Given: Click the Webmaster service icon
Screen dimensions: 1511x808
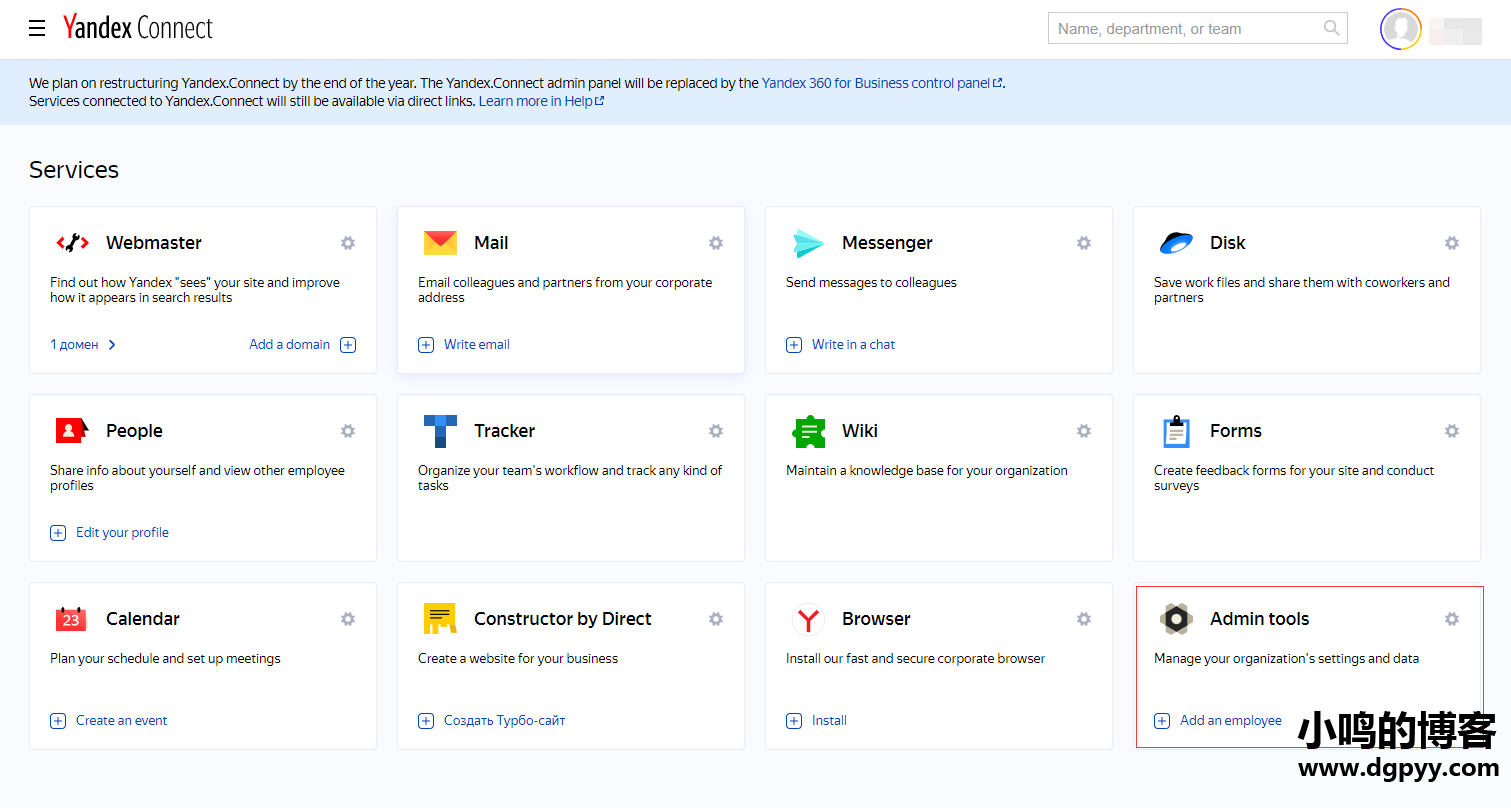Looking at the screenshot, I should point(73,243).
